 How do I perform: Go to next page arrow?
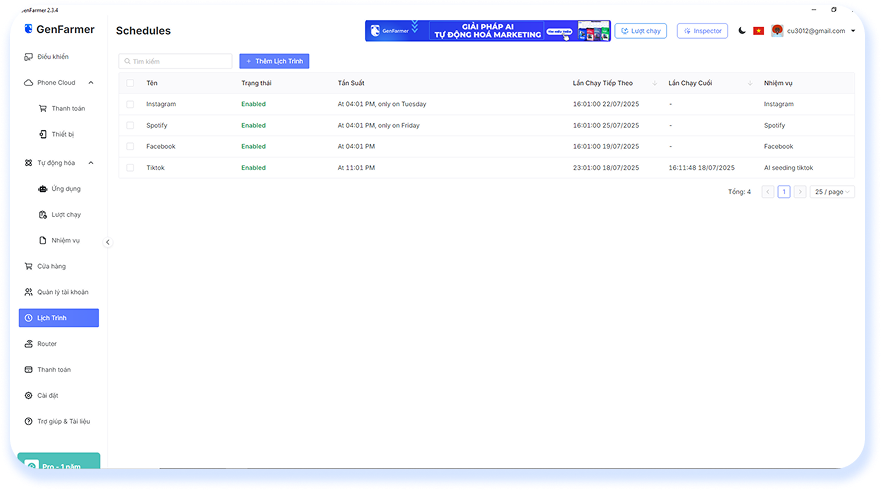click(x=800, y=192)
